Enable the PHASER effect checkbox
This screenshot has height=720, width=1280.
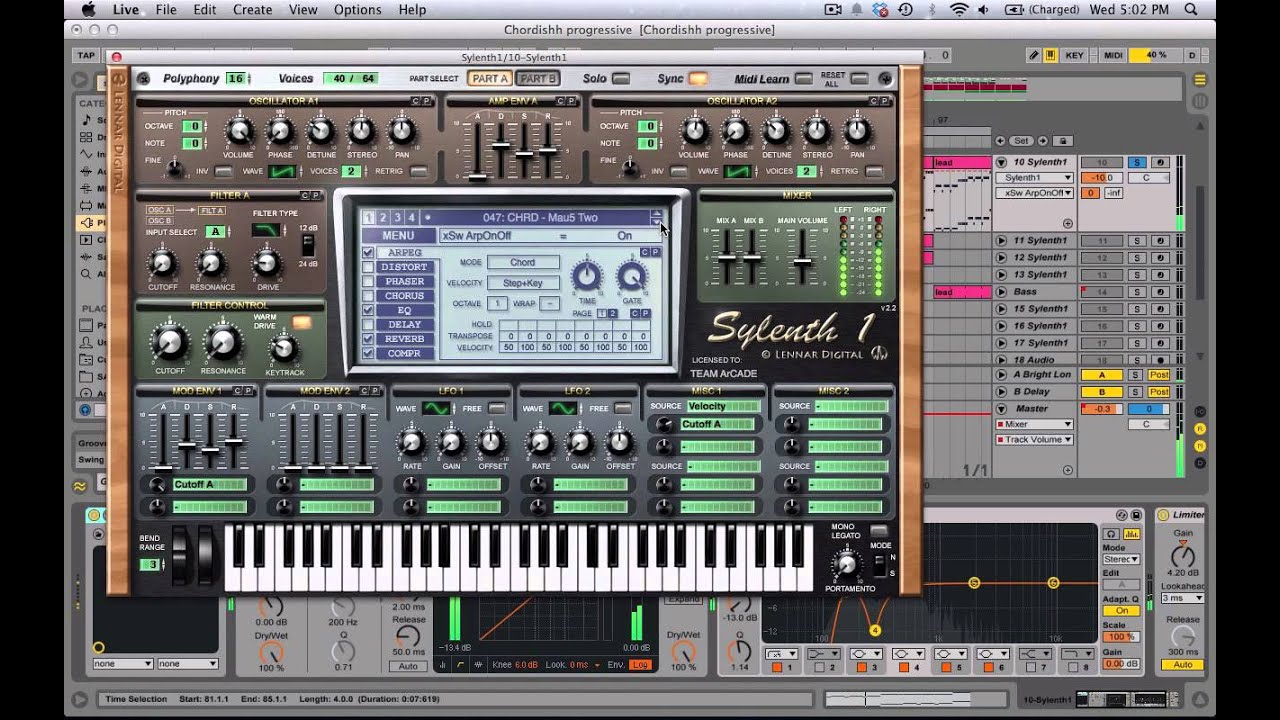point(368,282)
